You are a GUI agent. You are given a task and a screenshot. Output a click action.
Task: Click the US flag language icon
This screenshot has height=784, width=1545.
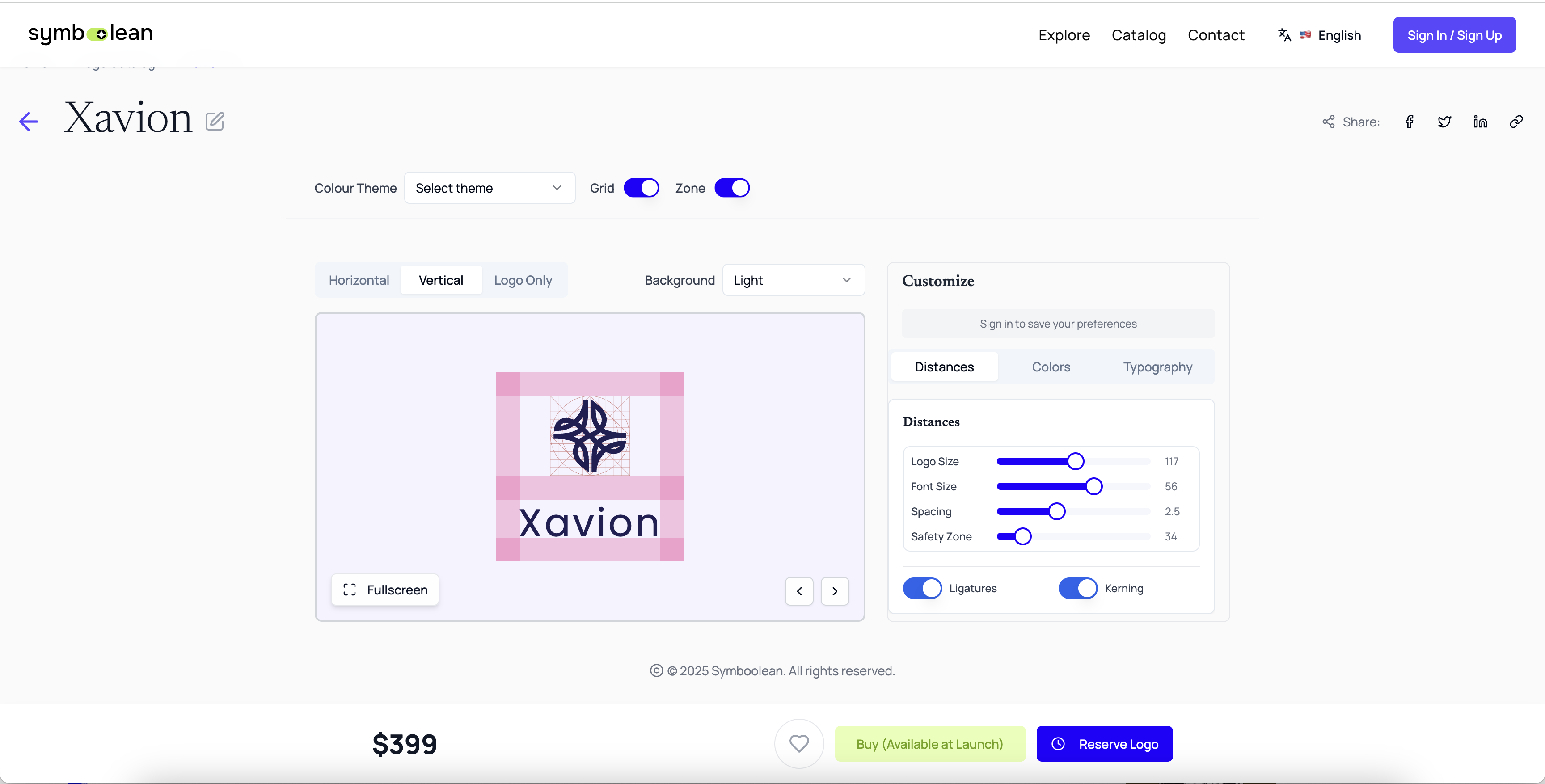tap(1305, 35)
